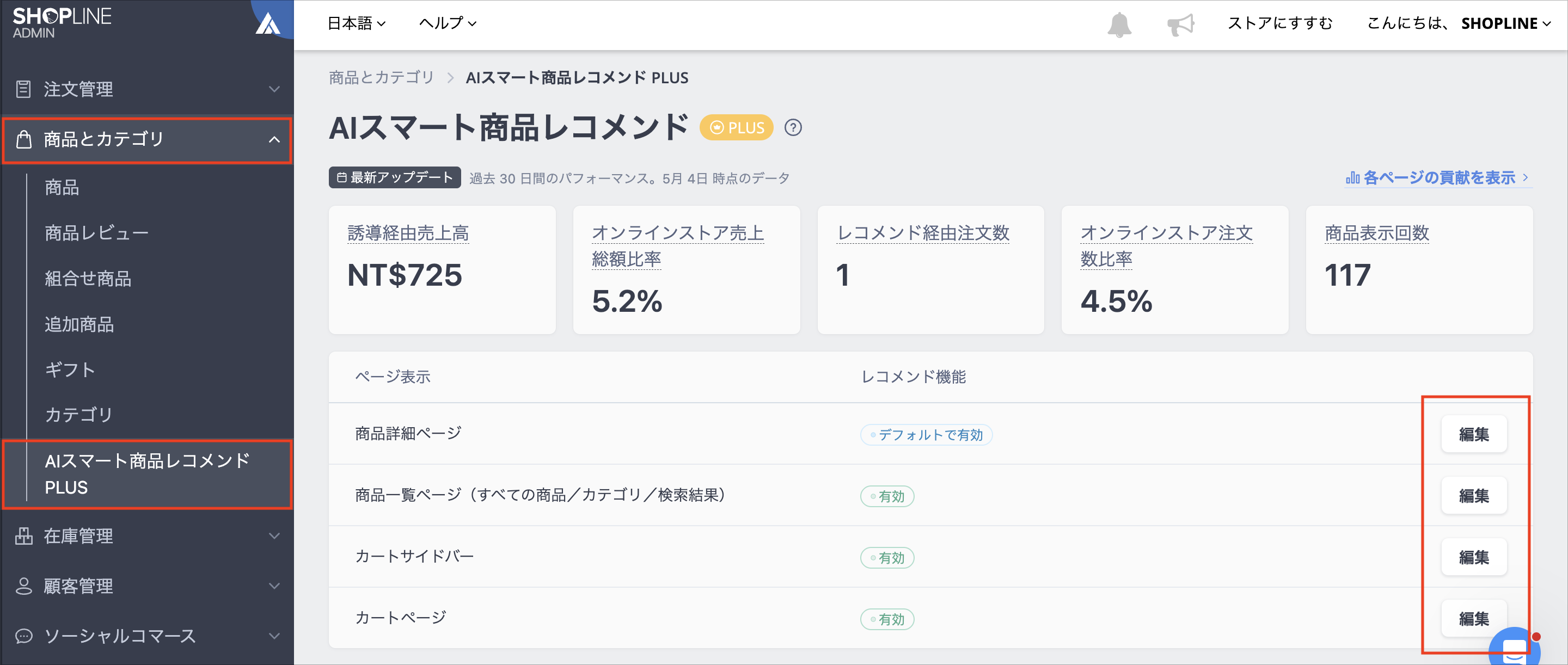Image resolution: width=1568 pixels, height=665 pixels.
Task: Open the ヘルプ dropdown menu
Action: [x=448, y=23]
